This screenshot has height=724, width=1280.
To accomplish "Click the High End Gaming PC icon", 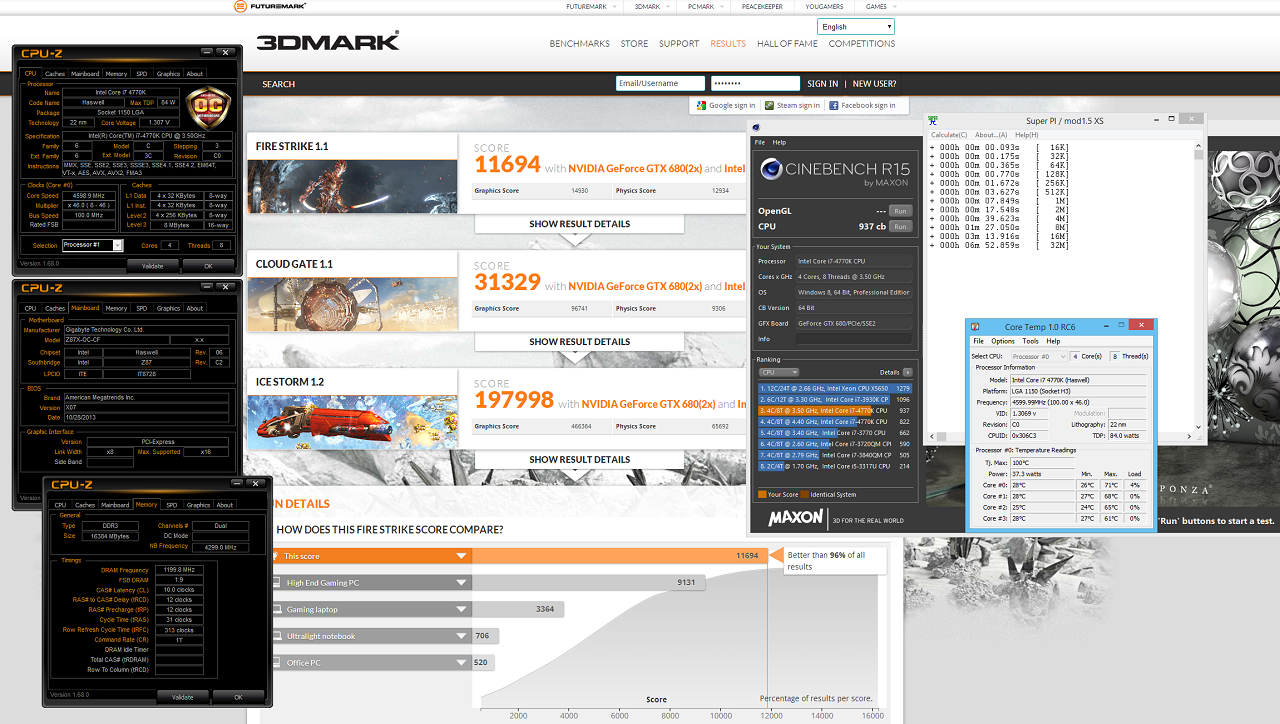I will click(276, 582).
